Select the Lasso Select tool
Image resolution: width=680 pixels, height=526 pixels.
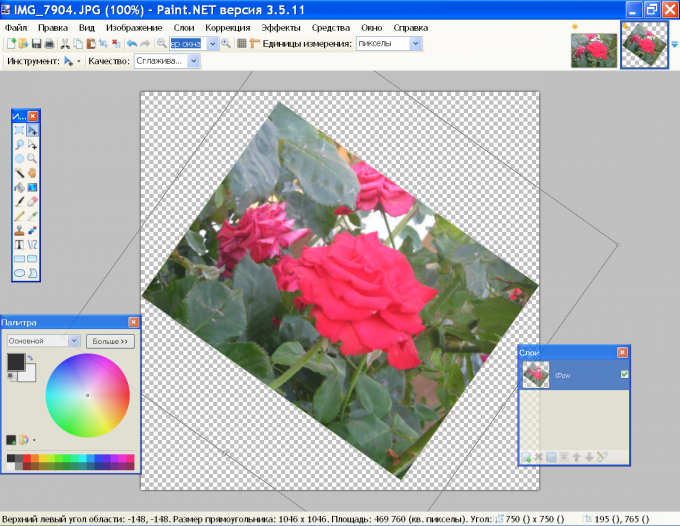(x=19, y=144)
